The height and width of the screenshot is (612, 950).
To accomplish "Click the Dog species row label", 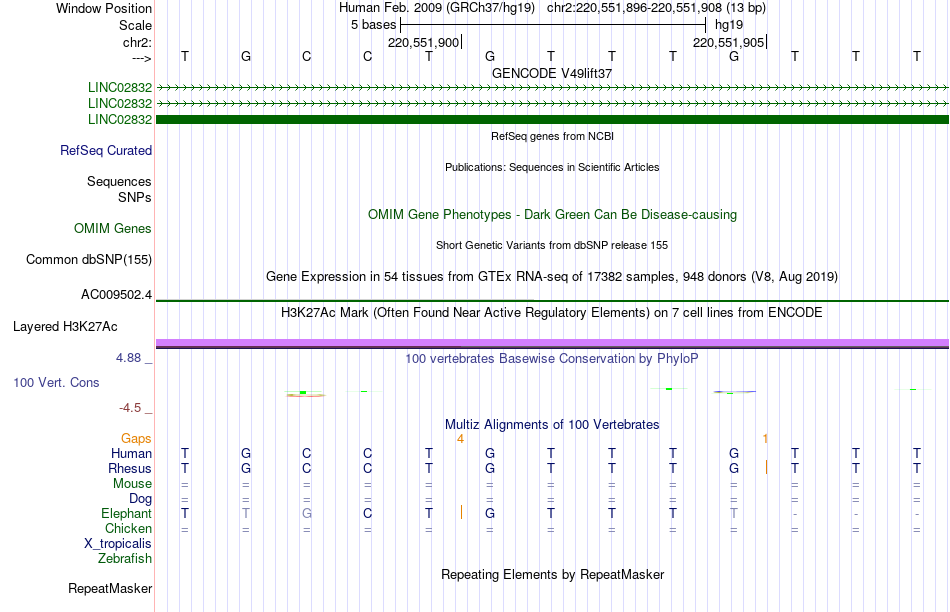I will 141,499.
